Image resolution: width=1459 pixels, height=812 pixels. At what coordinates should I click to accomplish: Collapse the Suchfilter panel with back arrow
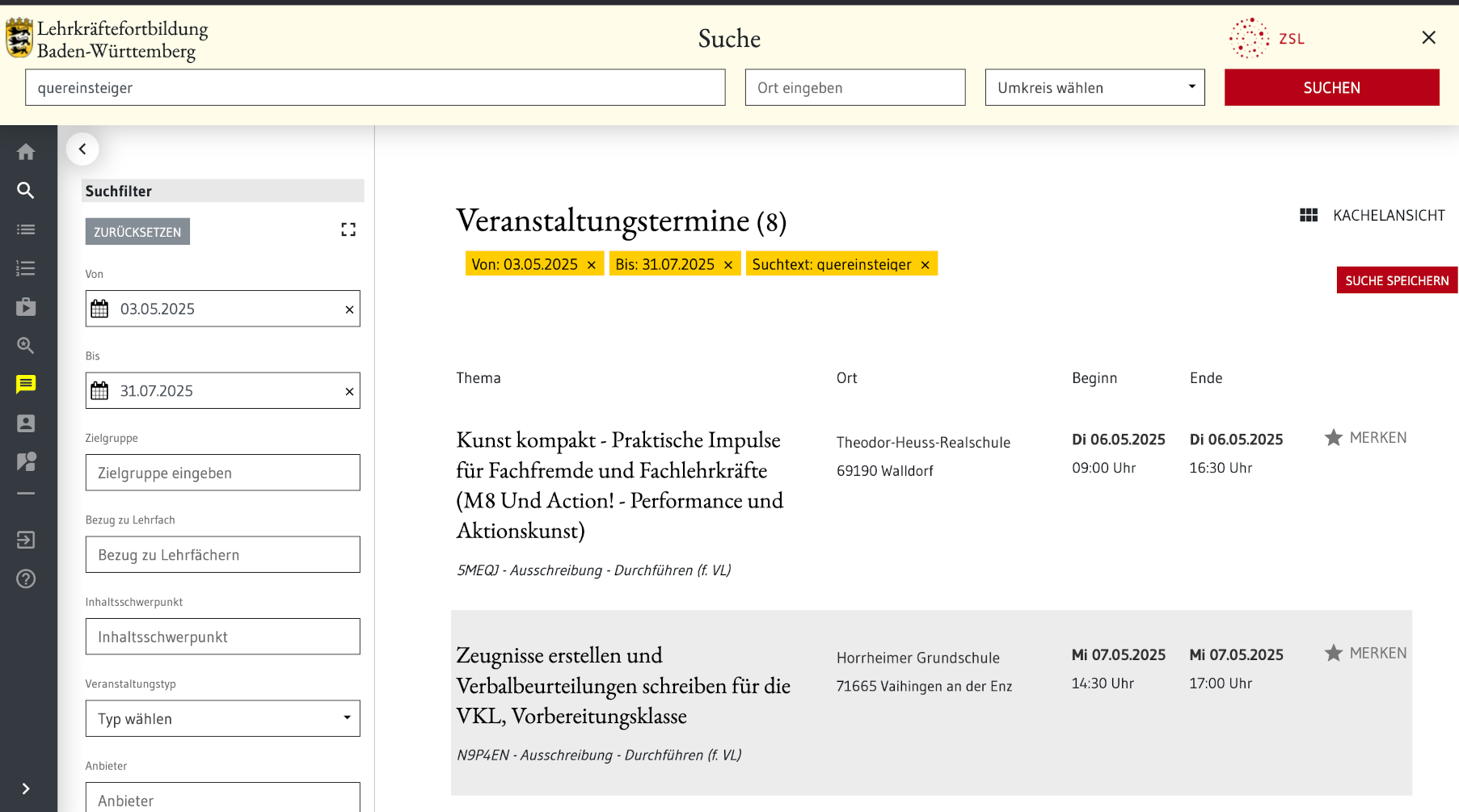[x=82, y=149]
